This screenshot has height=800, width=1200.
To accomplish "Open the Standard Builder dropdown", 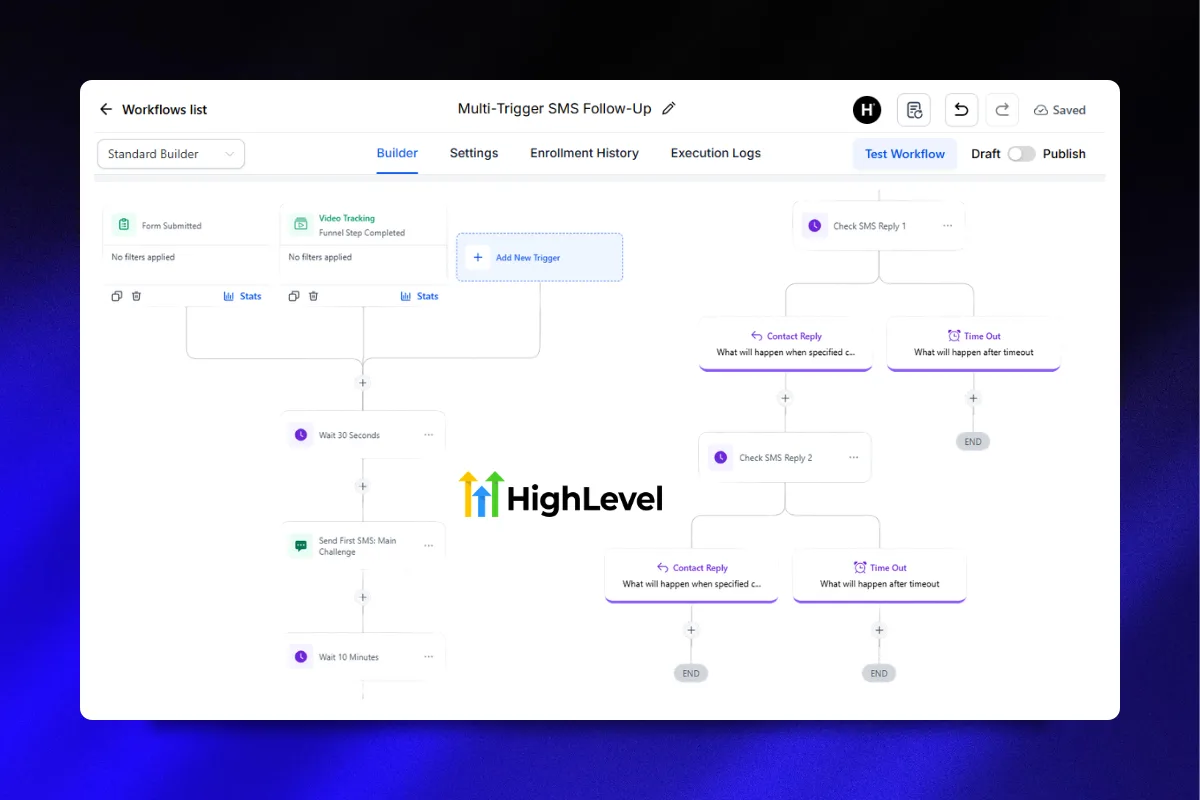I will (x=171, y=154).
